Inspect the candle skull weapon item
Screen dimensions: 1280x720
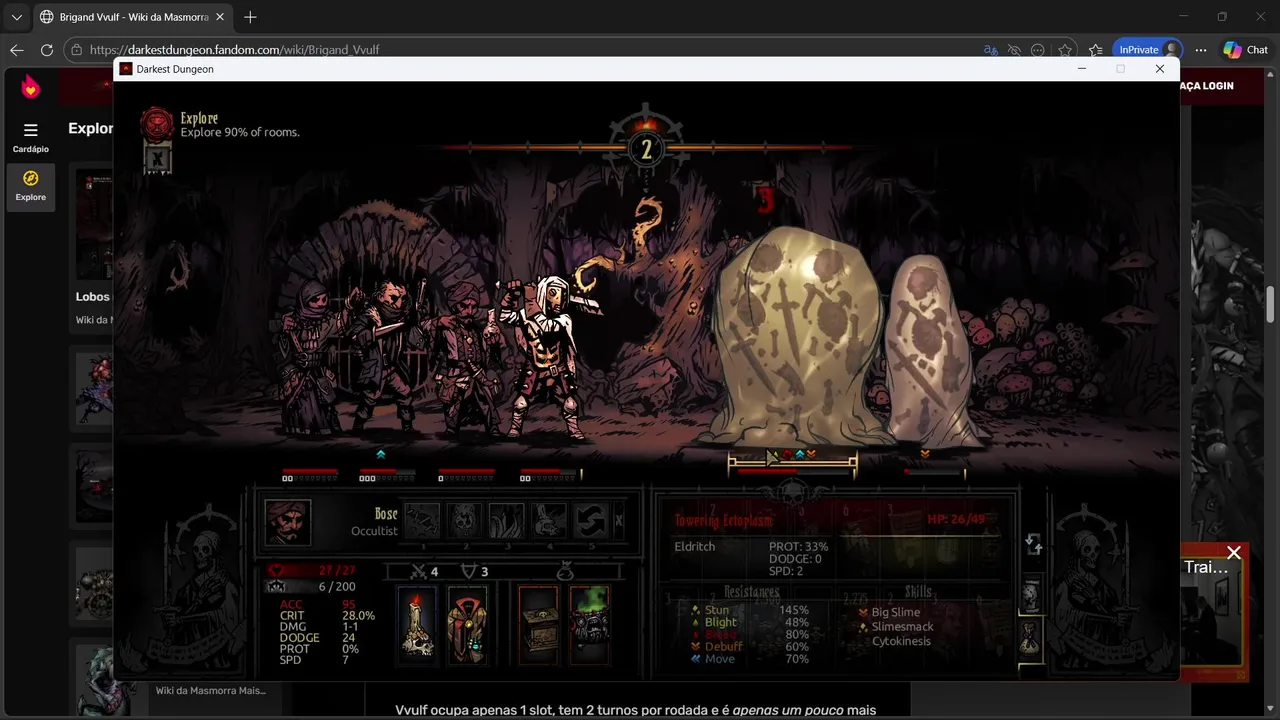coord(418,624)
